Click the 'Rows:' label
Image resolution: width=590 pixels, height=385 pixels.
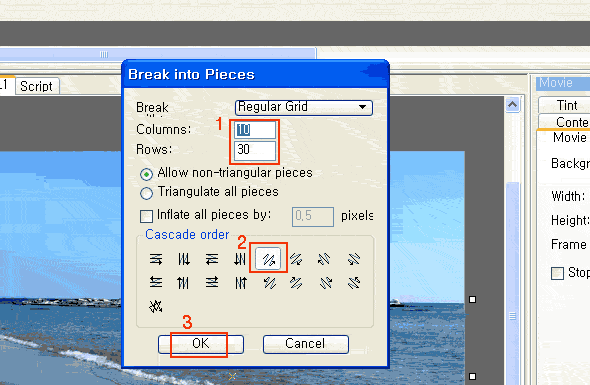pyautogui.click(x=154, y=149)
